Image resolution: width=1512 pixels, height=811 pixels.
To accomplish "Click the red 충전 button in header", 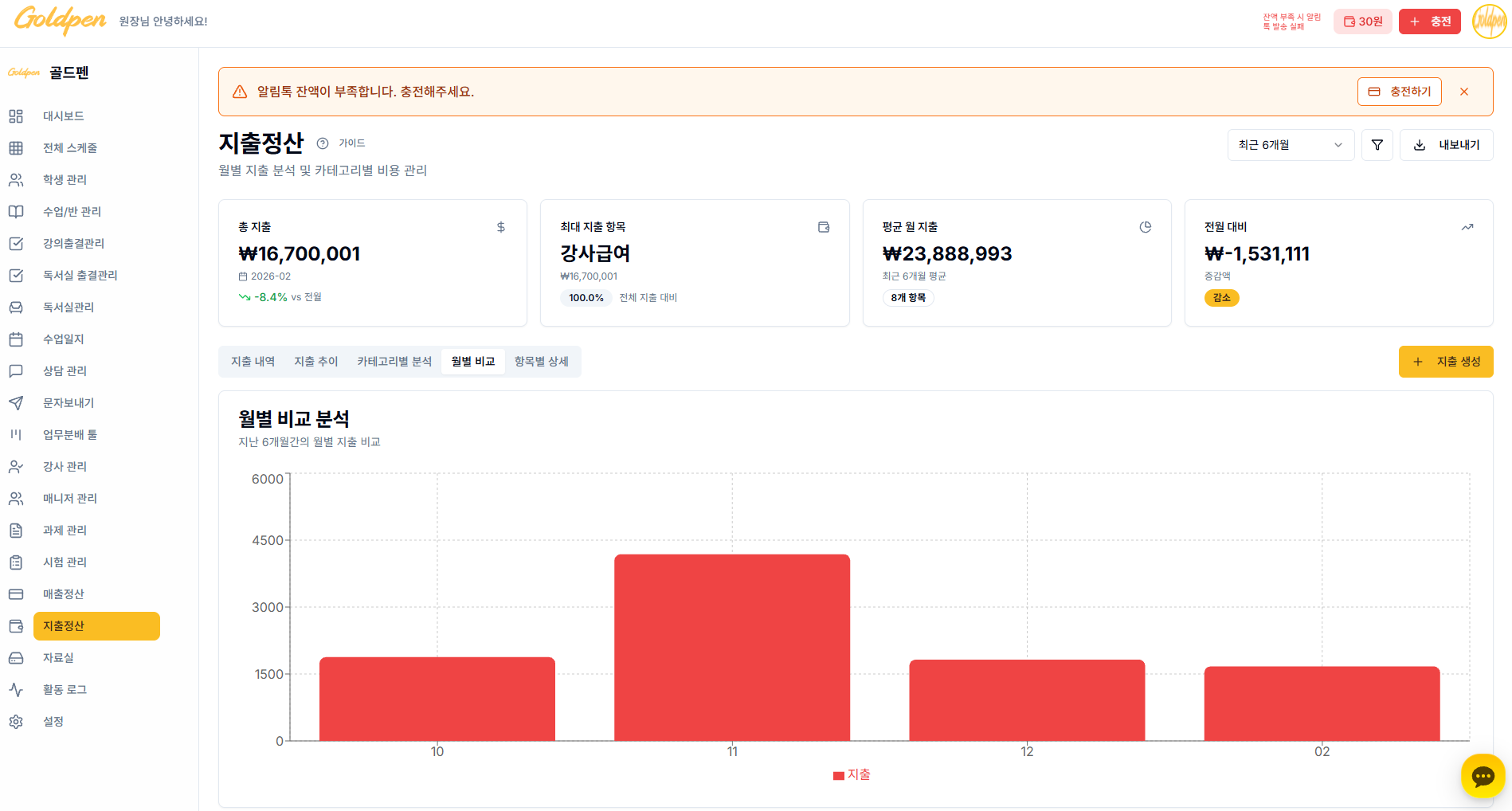I will [1429, 22].
